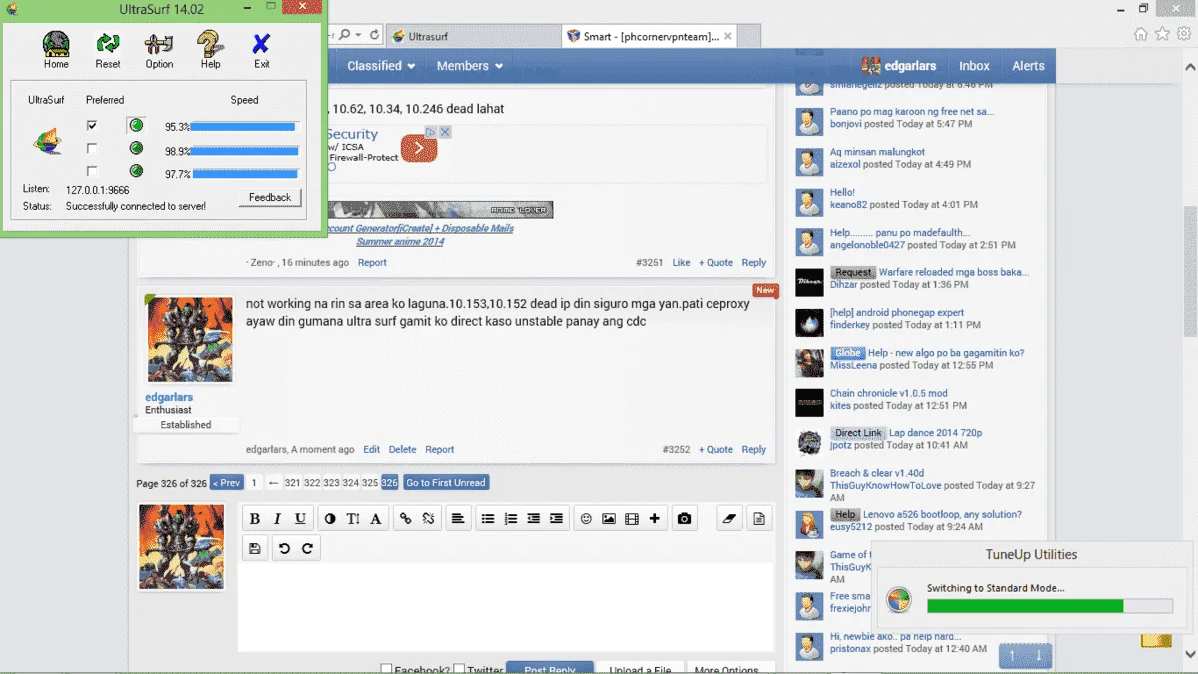This screenshot has width=1198, height=674.
Task: Open browser search dropdown arrow
Action: (x=358, y=35)
